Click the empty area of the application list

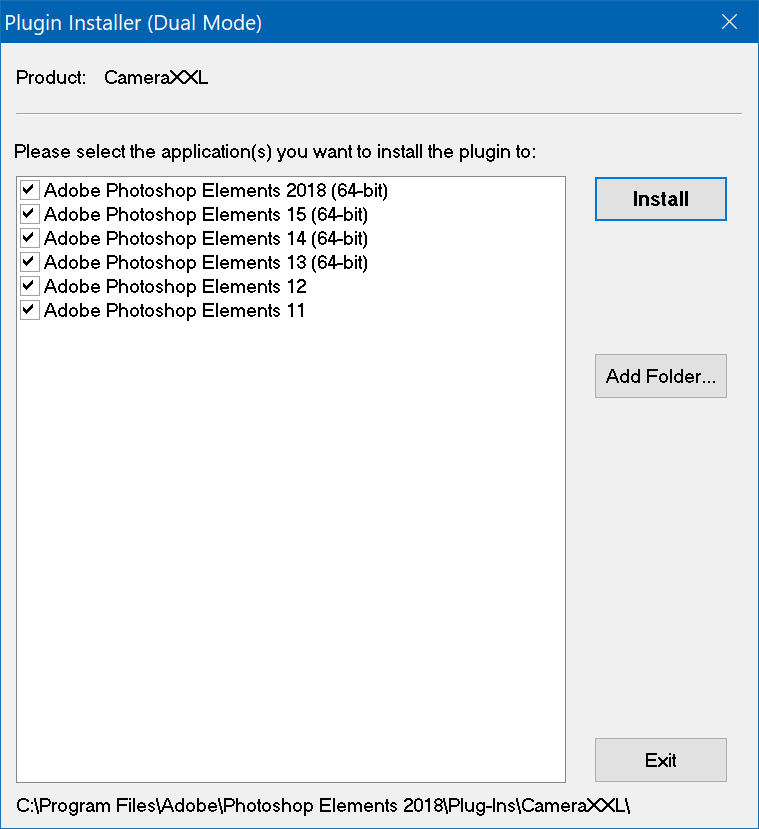[x=290, y=550]
